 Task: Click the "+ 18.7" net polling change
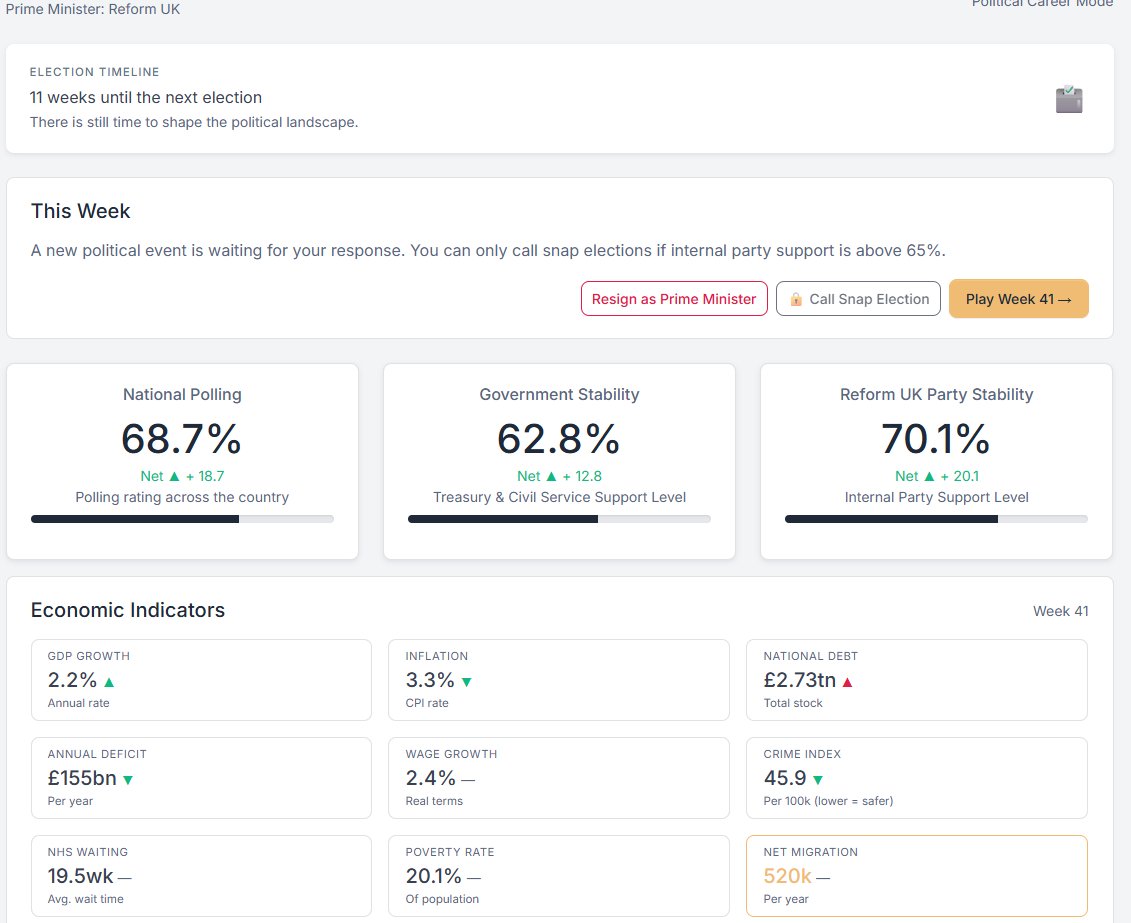205,476
